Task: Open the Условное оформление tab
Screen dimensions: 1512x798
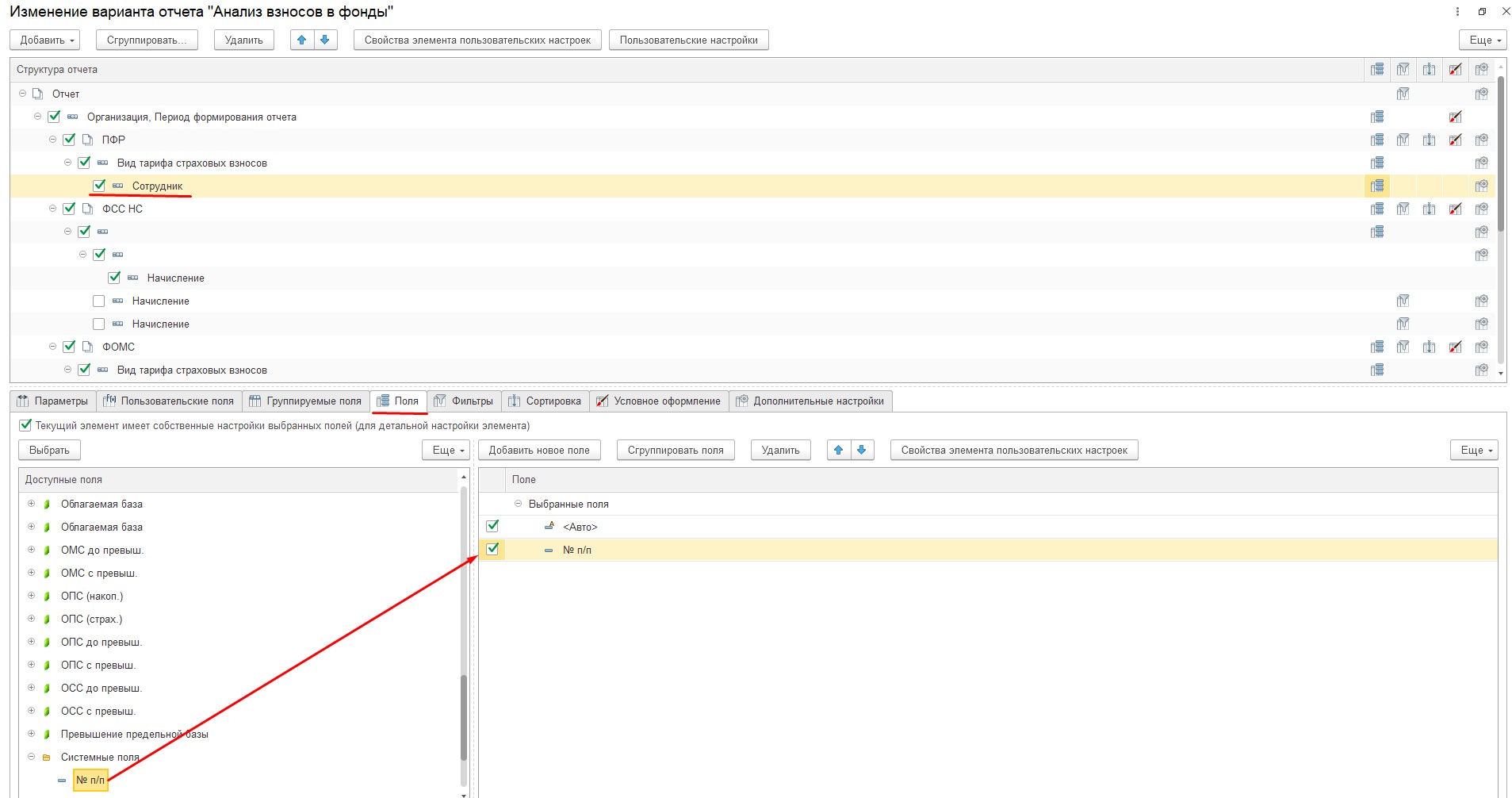Action: coord(659,401)
